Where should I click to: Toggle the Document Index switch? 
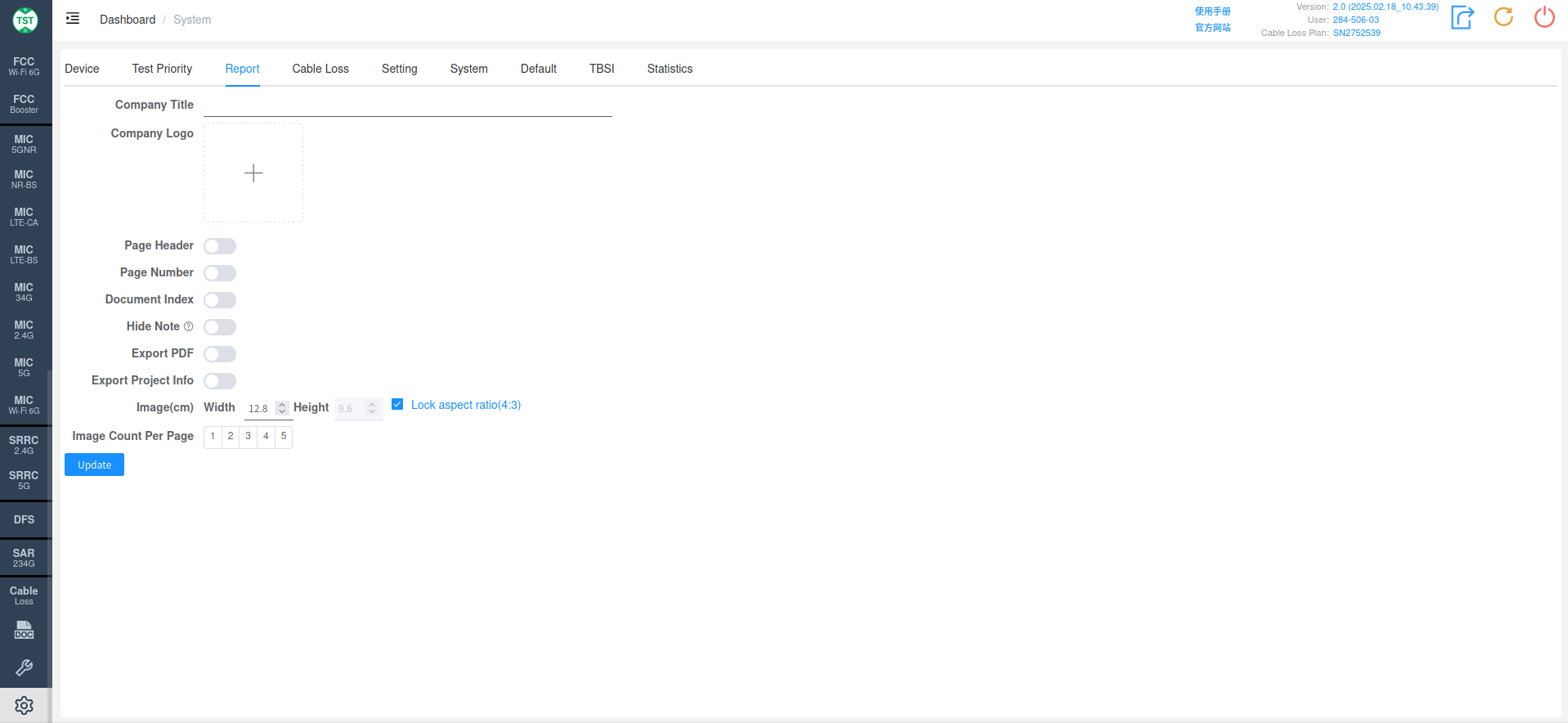pos(220,300)
